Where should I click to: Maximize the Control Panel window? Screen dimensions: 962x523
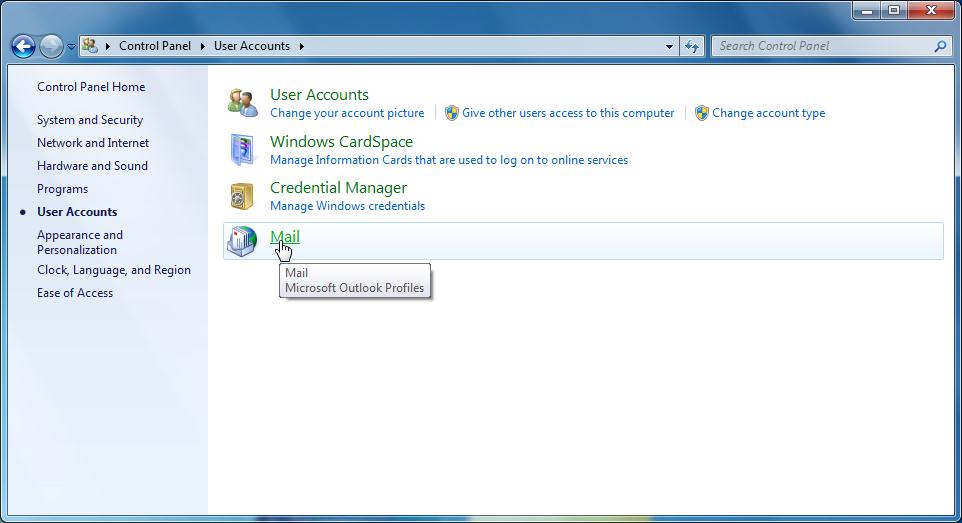click(894, 10)
